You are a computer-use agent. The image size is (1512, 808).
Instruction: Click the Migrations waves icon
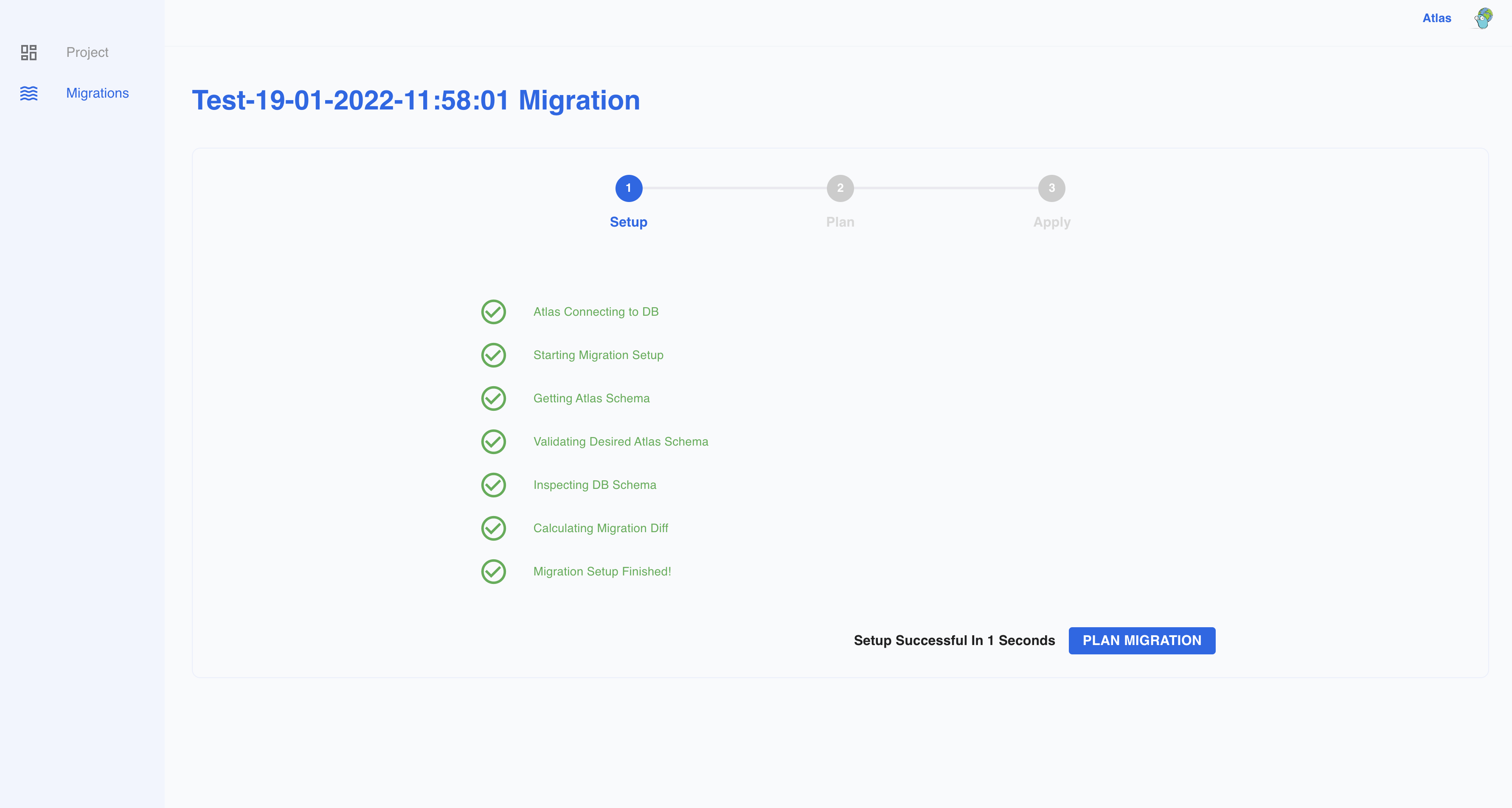29,93
